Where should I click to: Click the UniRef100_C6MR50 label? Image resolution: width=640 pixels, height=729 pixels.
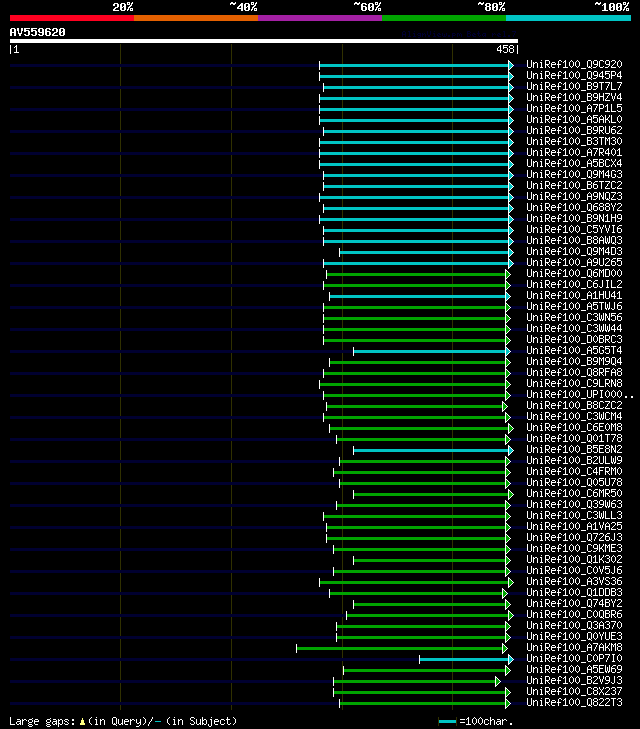pyautogui.click(x=574, y=493)
